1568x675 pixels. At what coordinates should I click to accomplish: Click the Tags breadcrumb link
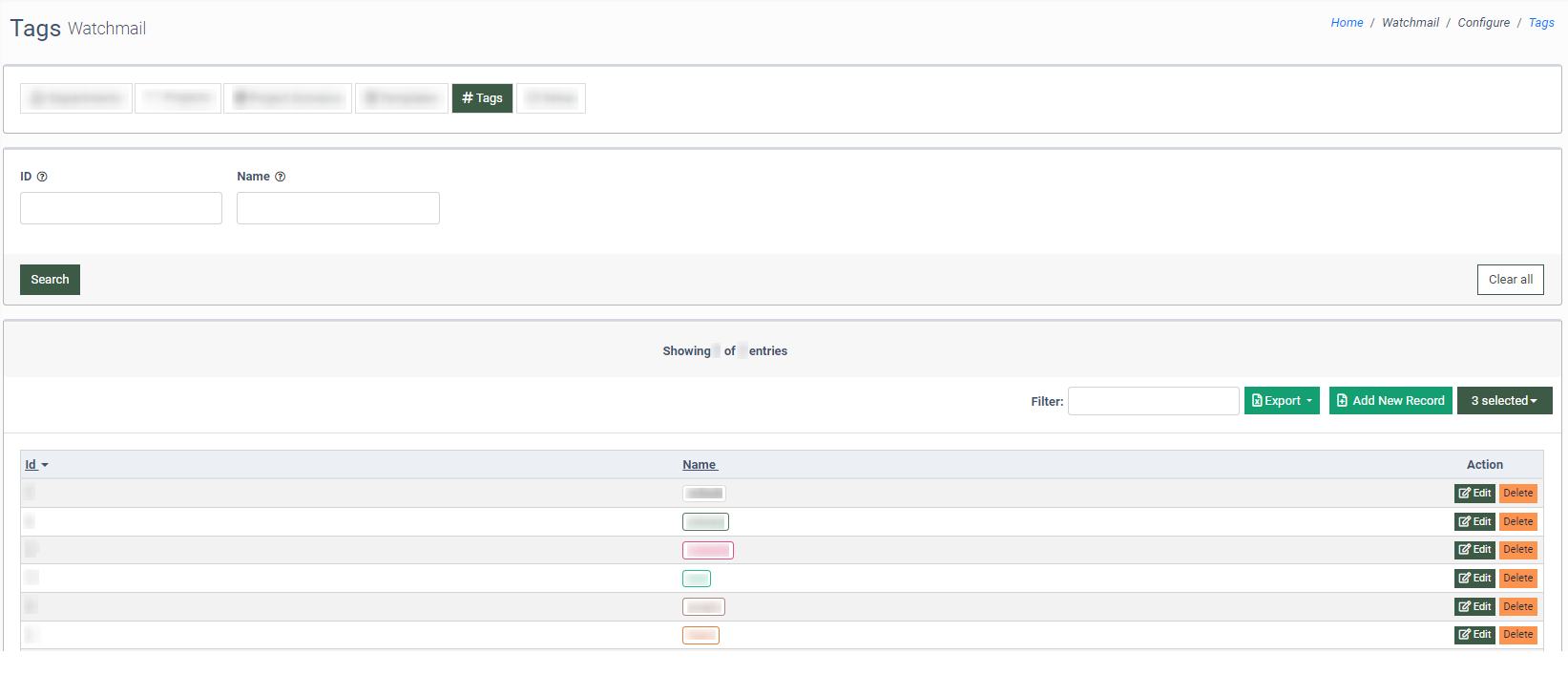1540,23
